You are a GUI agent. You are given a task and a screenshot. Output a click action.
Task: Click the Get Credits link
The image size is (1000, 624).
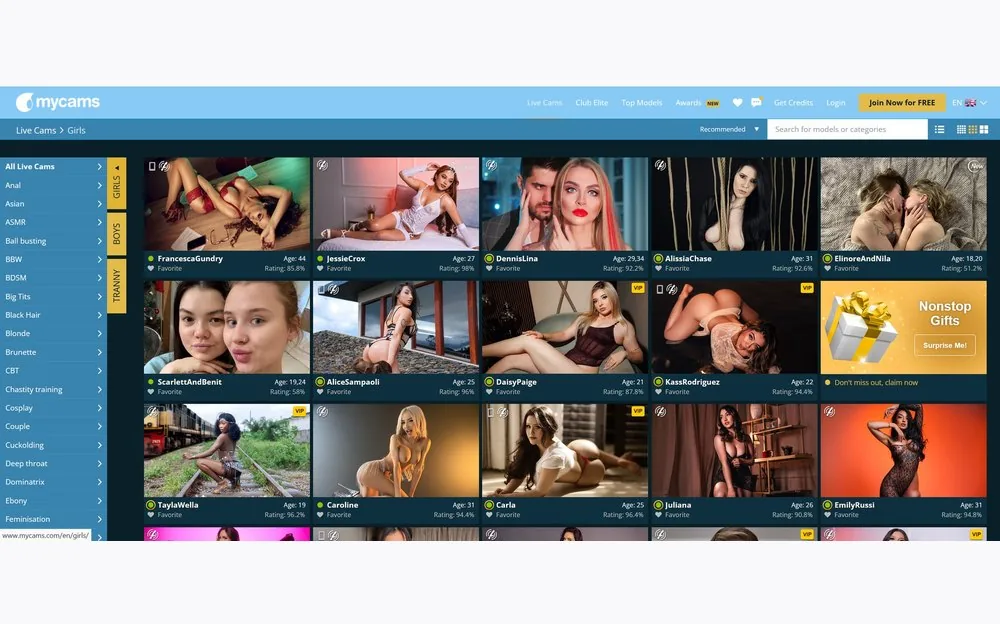click(x=793, y=103)
